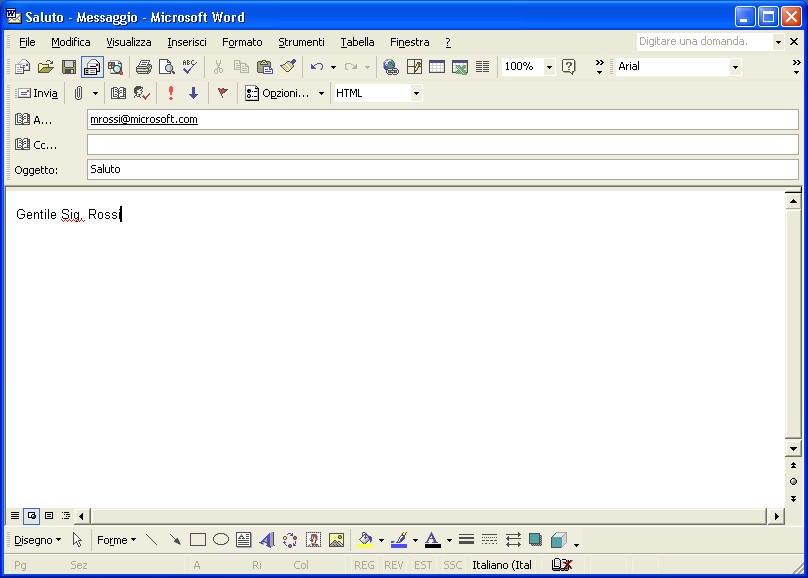Click the red message flag icon
Screen dimensions: 808x578
coord(222,93)
